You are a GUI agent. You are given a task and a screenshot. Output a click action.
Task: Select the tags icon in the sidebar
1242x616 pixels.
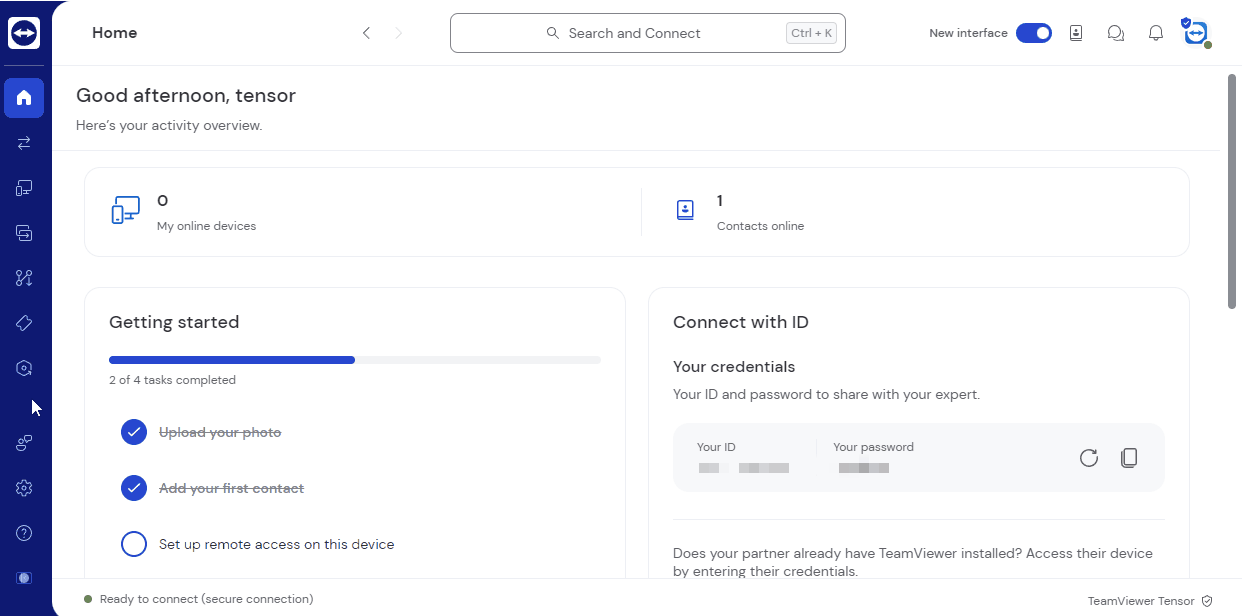[24, 322]
